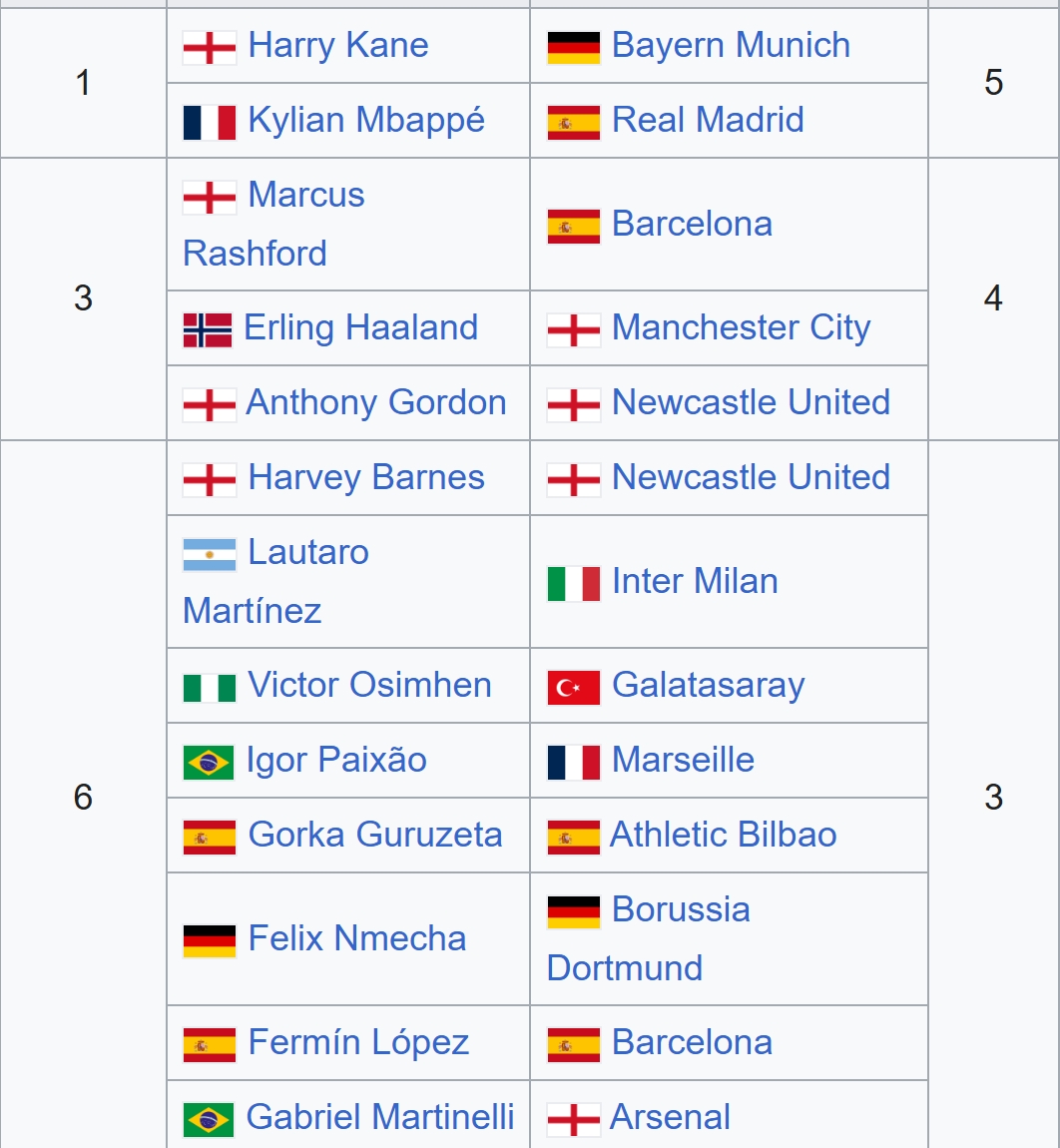Click the Norway flag beside Erling Haaland
The image size is (1060, 1148).
[208, 329]
